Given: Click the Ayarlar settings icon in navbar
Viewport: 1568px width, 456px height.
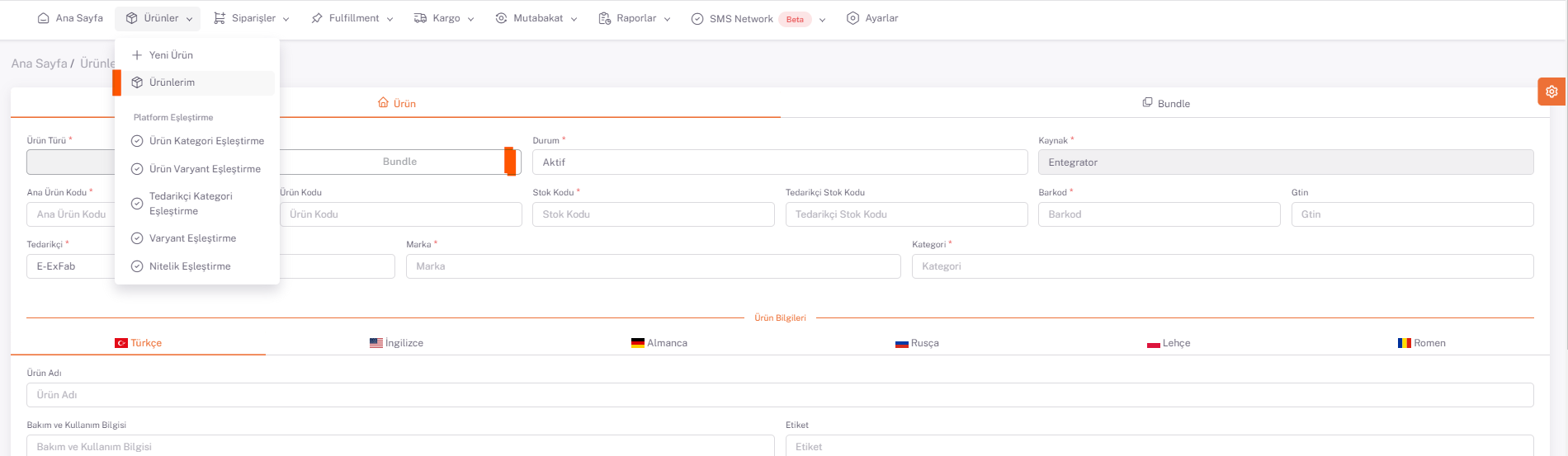Looking at the screenshot, I should click(x=852, y=18).
